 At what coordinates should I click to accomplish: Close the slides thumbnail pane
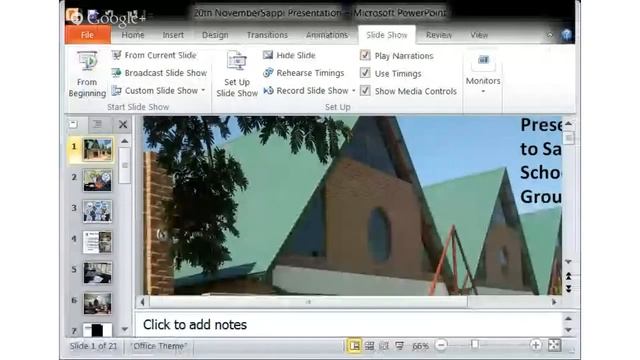(123, 124)
